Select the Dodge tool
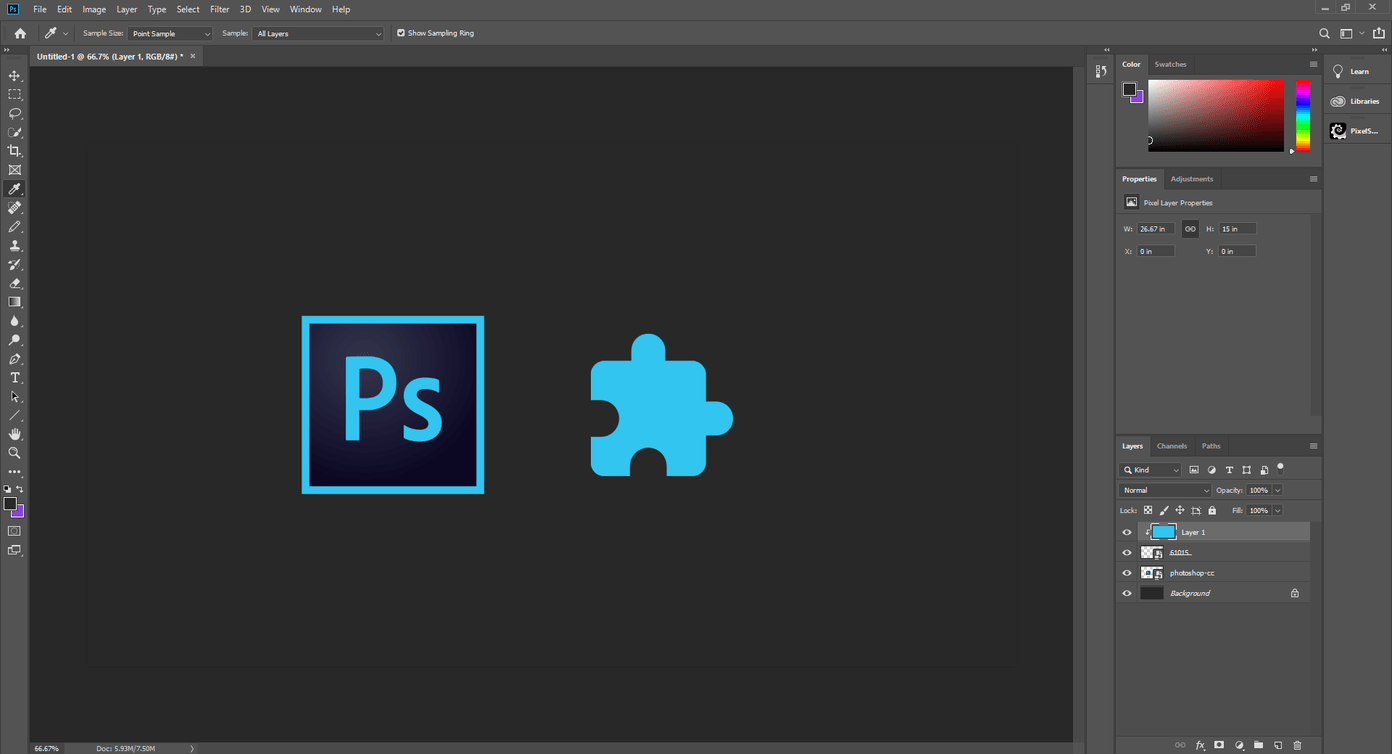 pyautogui.click(x=15, y=340)
